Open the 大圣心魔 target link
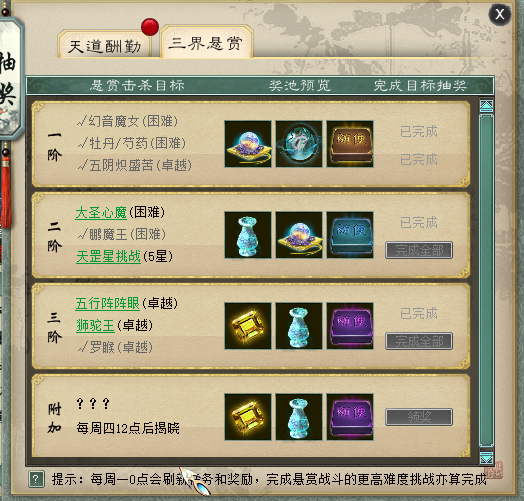524x501 pixels. pyautogui.click(x=101, y=213)
